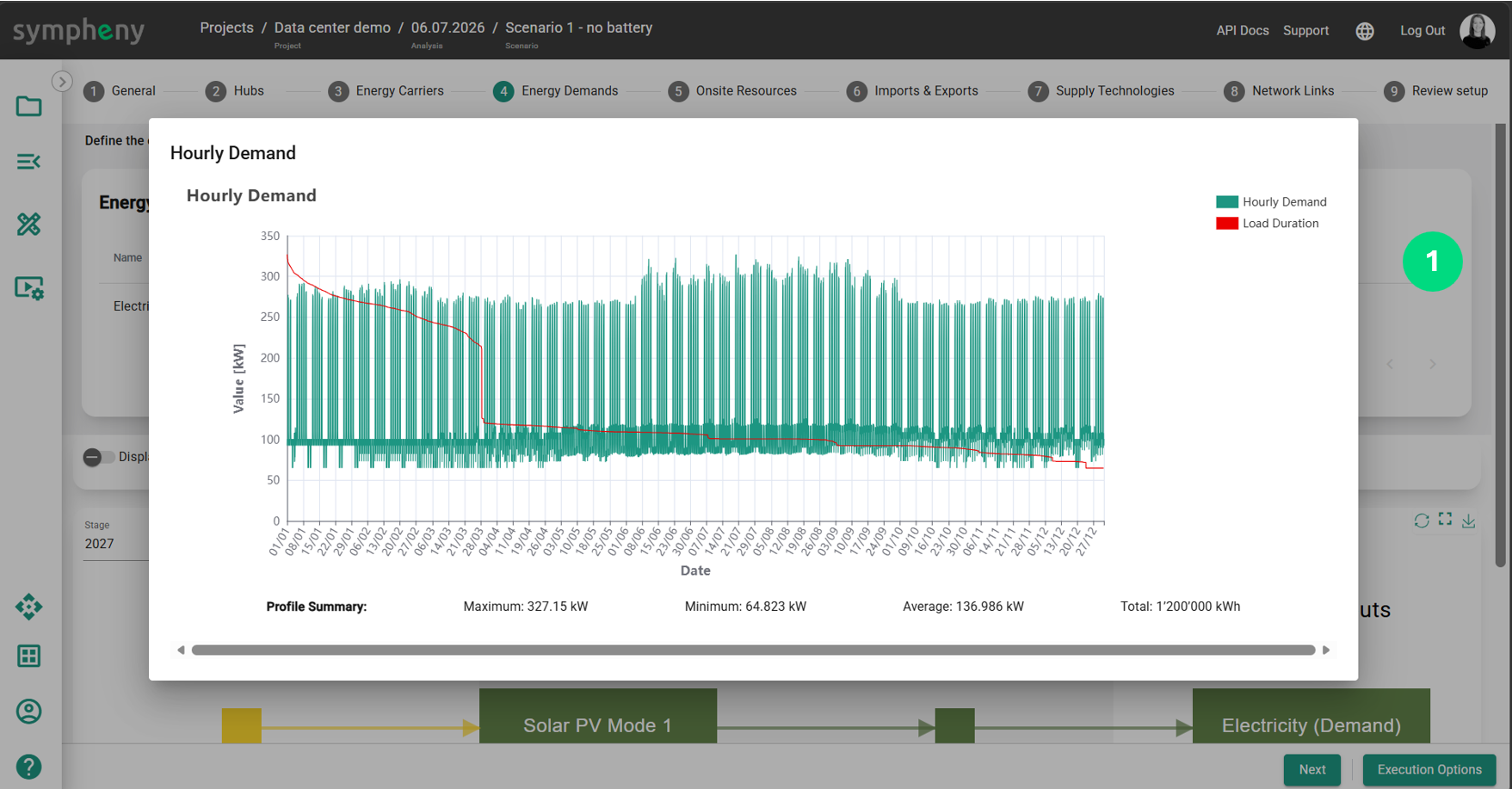Go to step 4 Energy Demands
The image size is (1512, 789).
pyautogui.click(x=555, y=91)
